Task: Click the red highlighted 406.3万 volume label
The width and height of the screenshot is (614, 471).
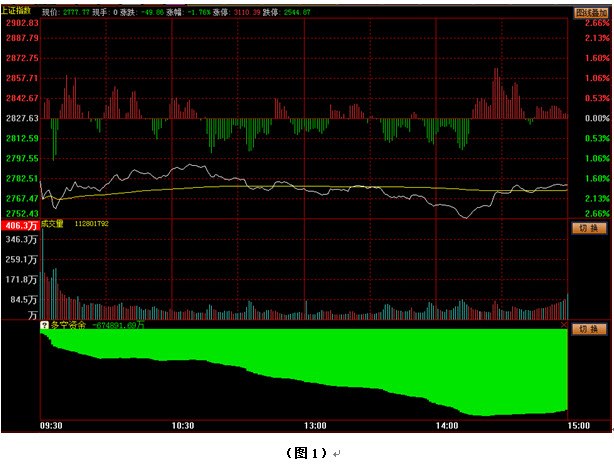Action: click(20, 227)
